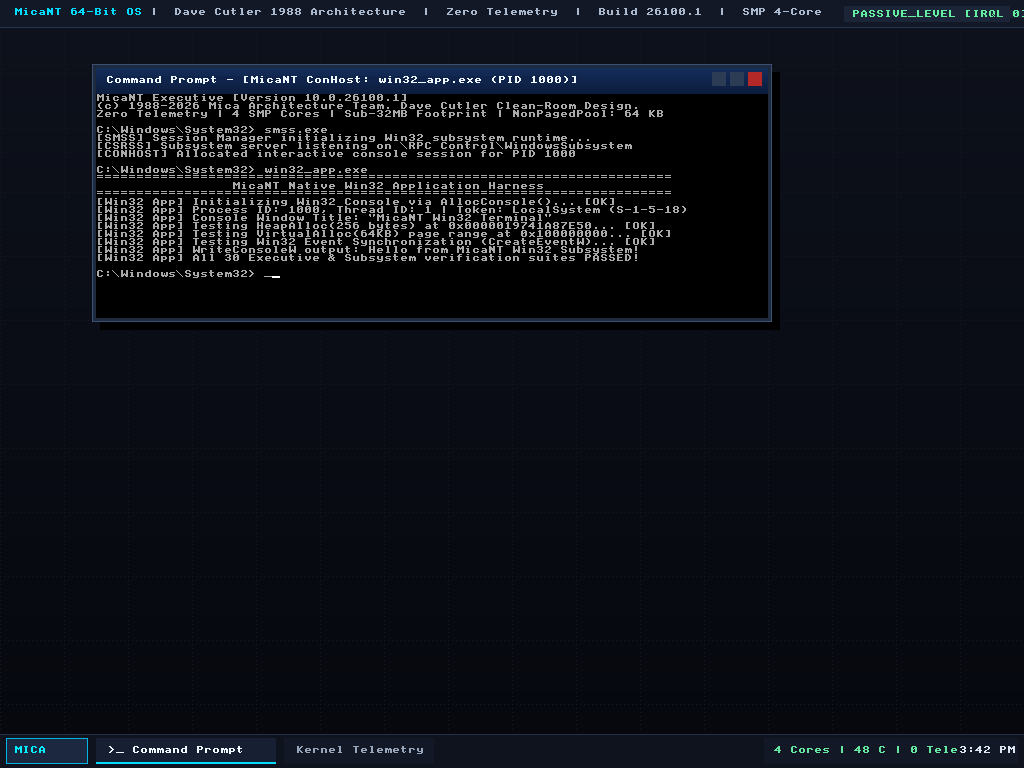This screenshot has width=1024, height=768.
Task: Click the Event Synchronization CreateEventW line
Action: coord(376,242)
